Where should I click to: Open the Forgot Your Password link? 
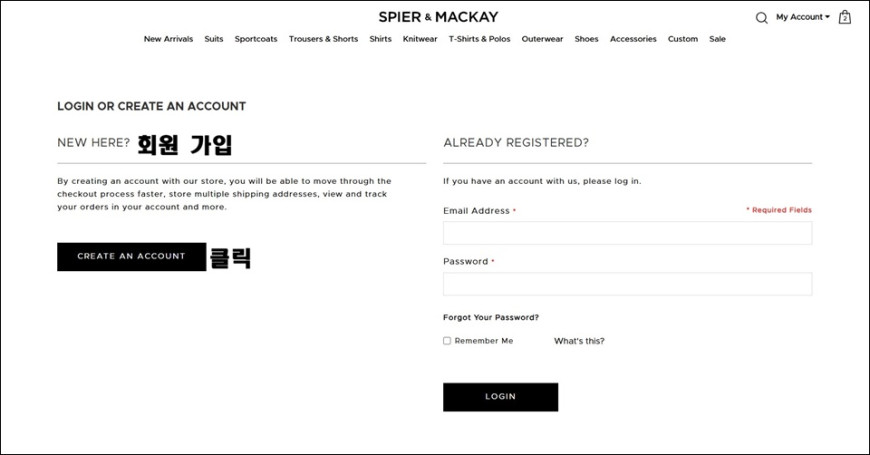coord(490,317)
